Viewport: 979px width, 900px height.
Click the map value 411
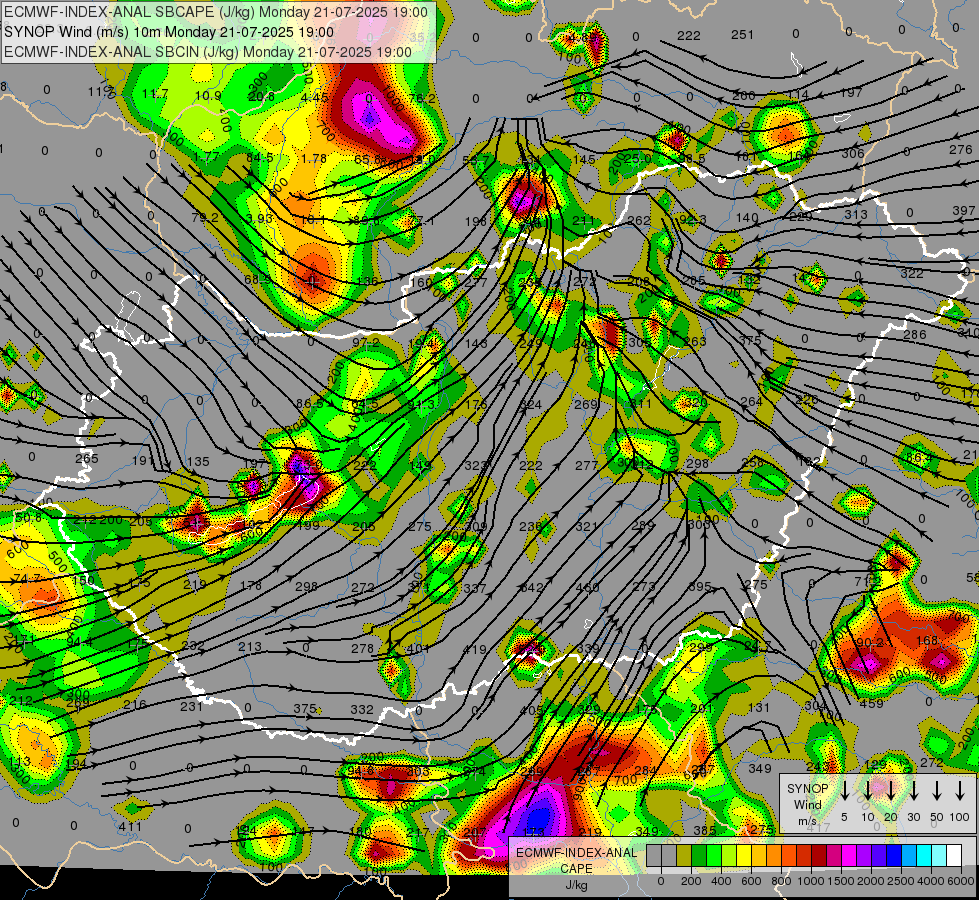pyautogui.click(x=130, y=826)
